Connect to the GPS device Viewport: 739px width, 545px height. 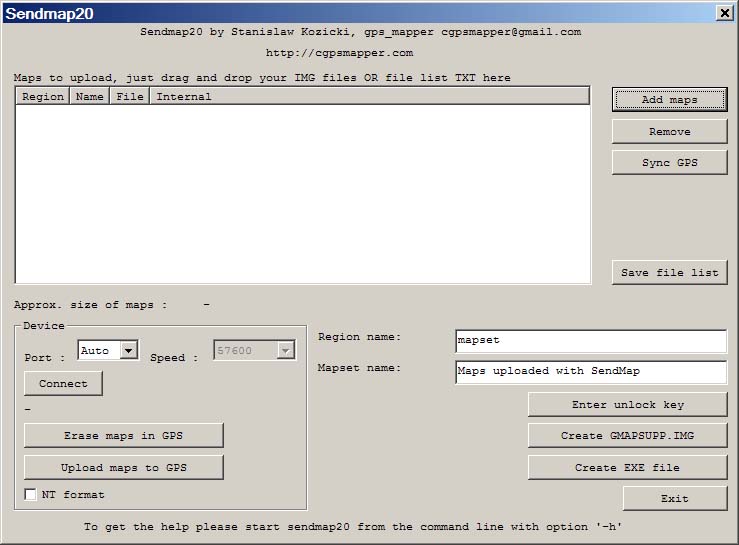63,384
